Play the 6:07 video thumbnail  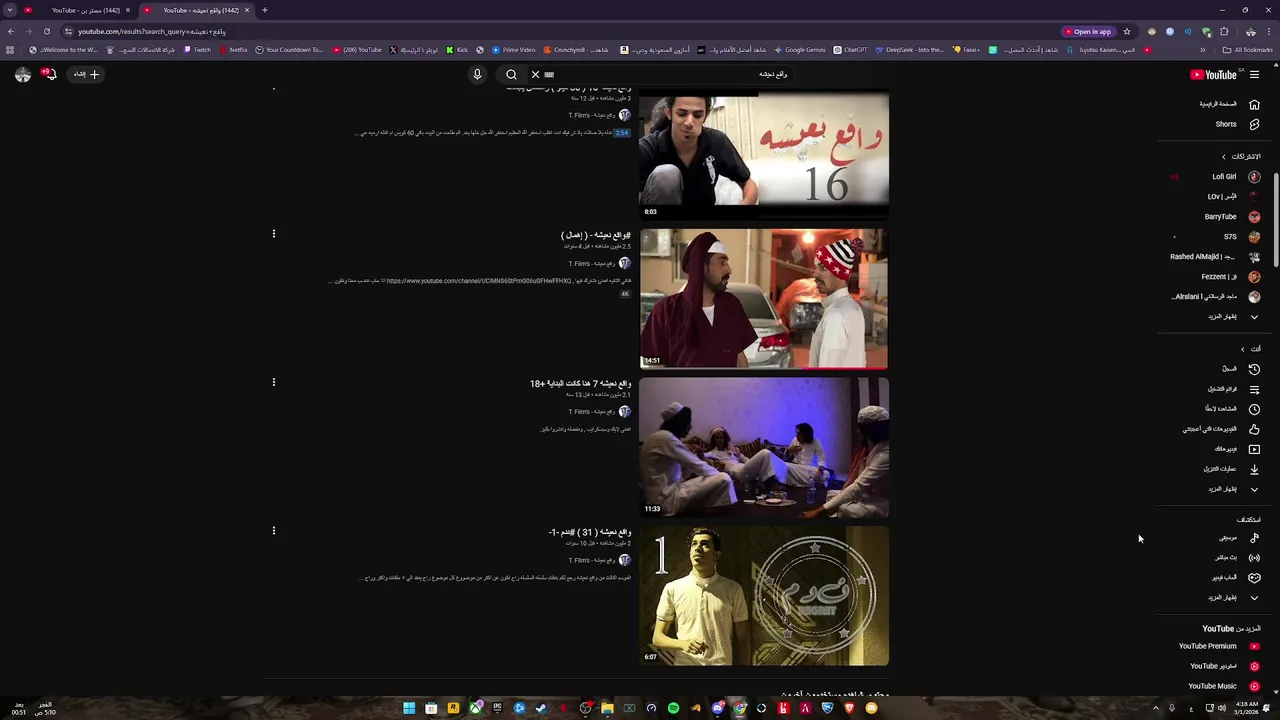click(764, 596)
